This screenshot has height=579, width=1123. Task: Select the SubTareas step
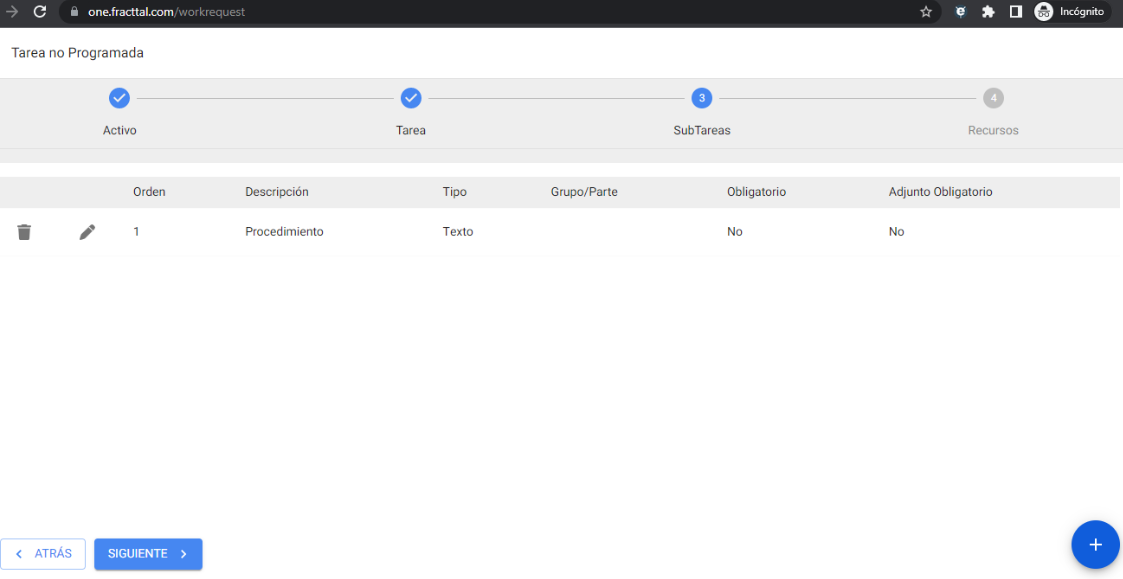tap(702, 98)
